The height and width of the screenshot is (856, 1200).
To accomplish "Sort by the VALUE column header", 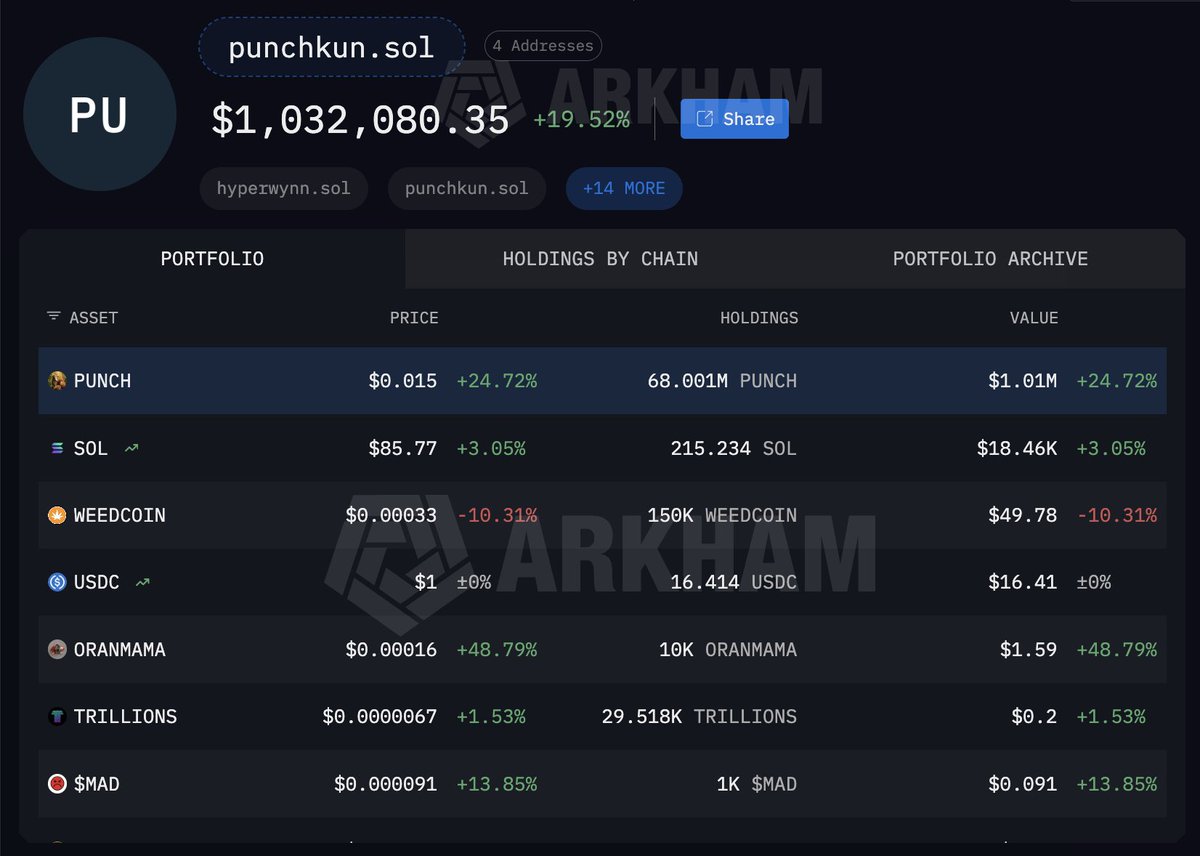I will pyautogui.click(x=1033, y=318).
